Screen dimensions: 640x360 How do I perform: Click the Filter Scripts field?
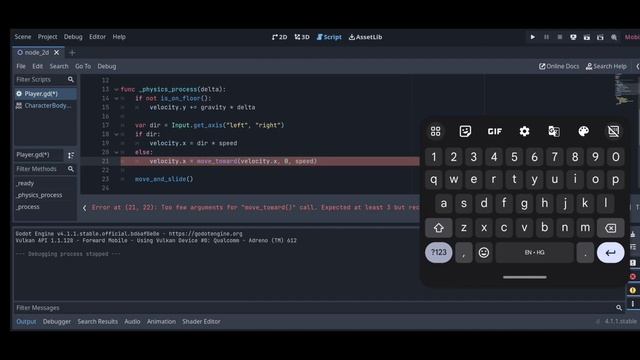click(x=45, y=80)
